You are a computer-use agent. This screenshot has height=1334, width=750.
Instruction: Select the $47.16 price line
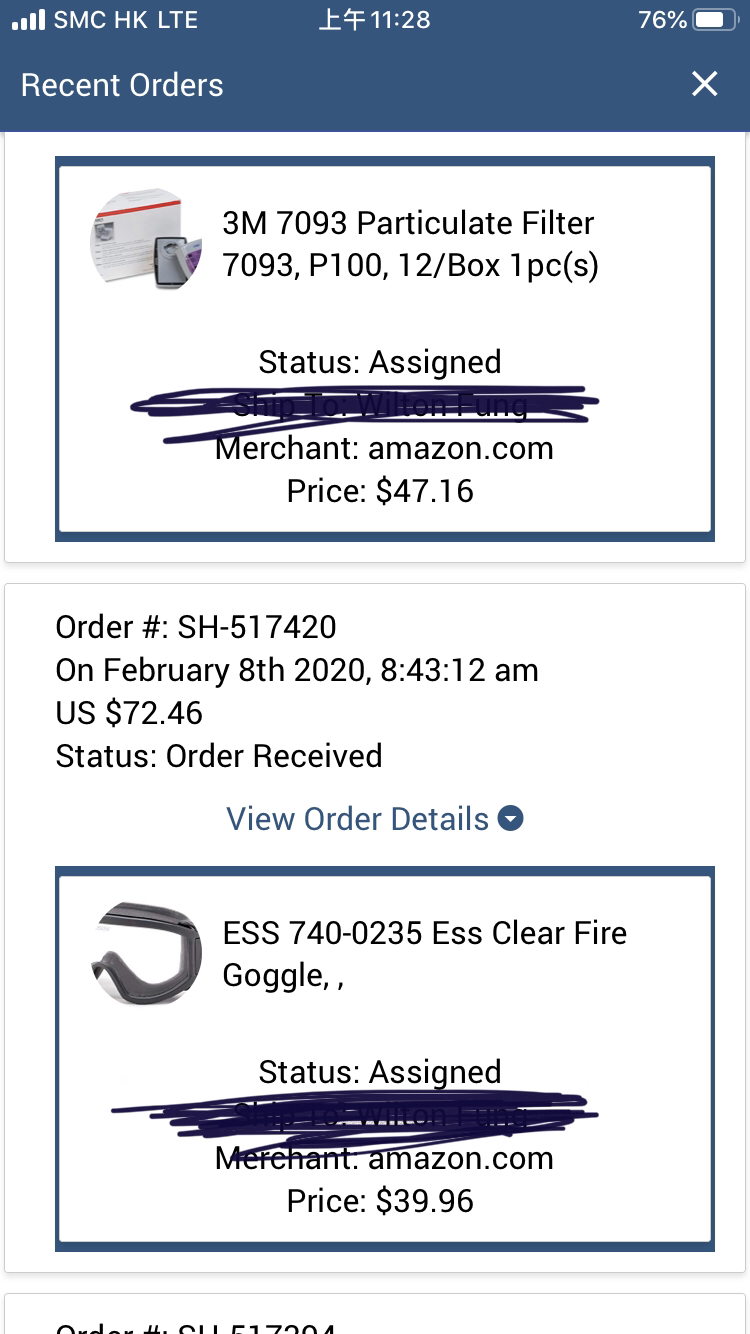click(x=380, y=491)
